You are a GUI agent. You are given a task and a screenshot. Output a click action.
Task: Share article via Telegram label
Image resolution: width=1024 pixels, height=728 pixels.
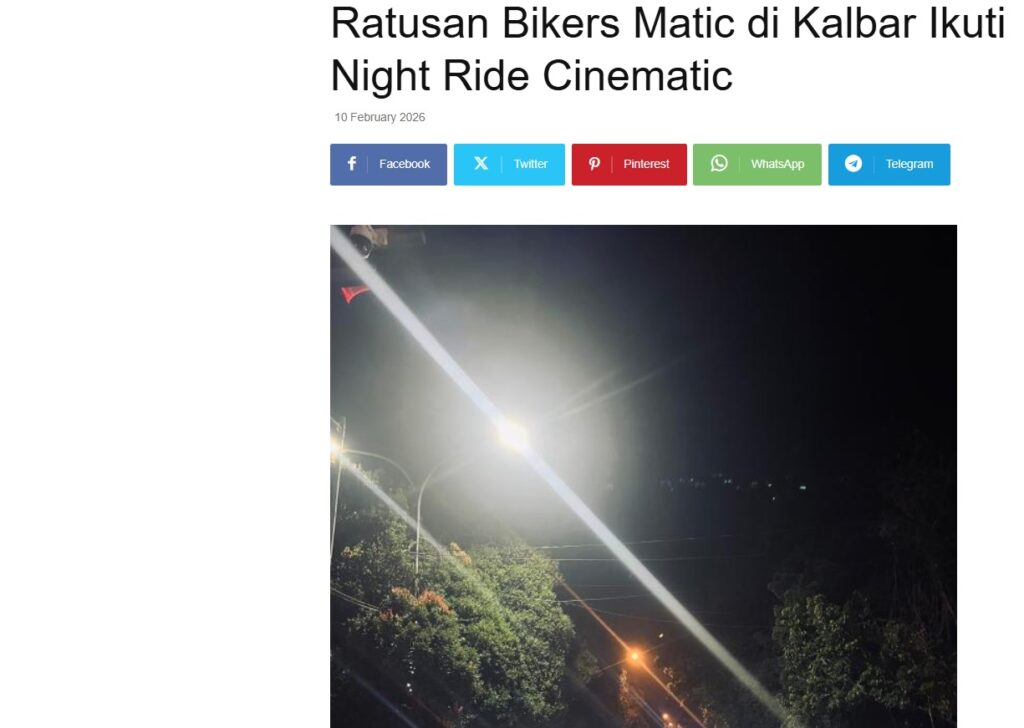909,164
